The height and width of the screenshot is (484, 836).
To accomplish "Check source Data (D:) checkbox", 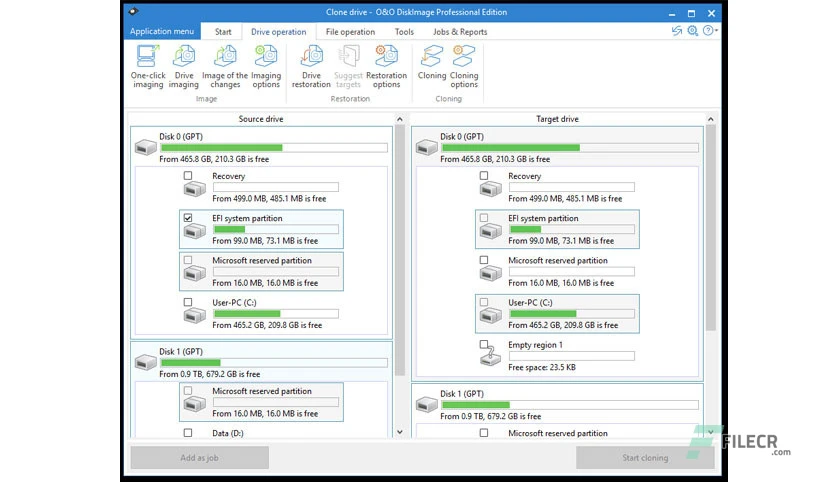I will tap(188, 433).
